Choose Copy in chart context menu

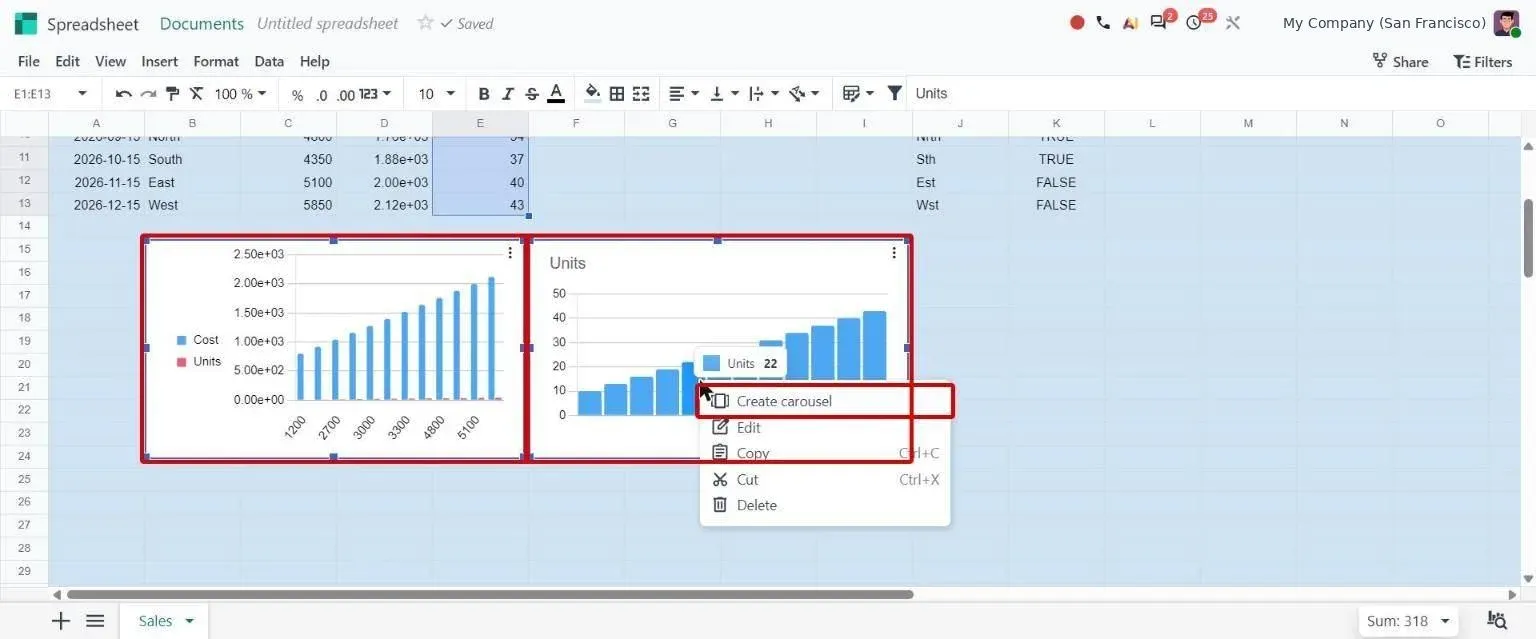[x=825, y=453]
